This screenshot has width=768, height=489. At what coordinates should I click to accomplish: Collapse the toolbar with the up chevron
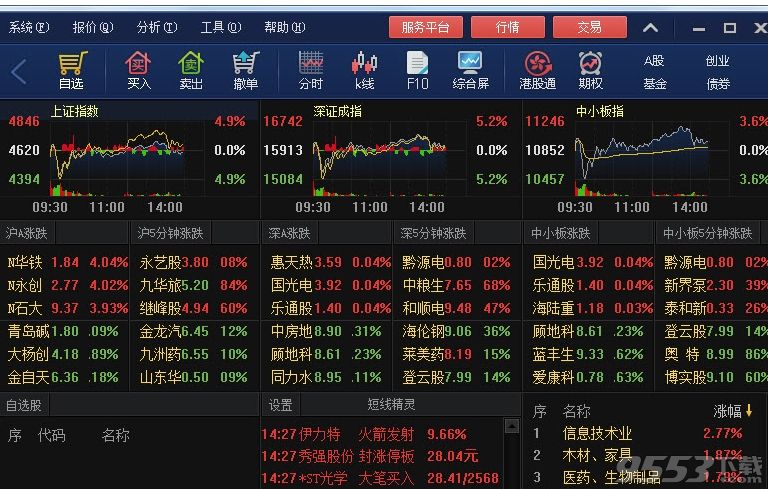[650, 27]
